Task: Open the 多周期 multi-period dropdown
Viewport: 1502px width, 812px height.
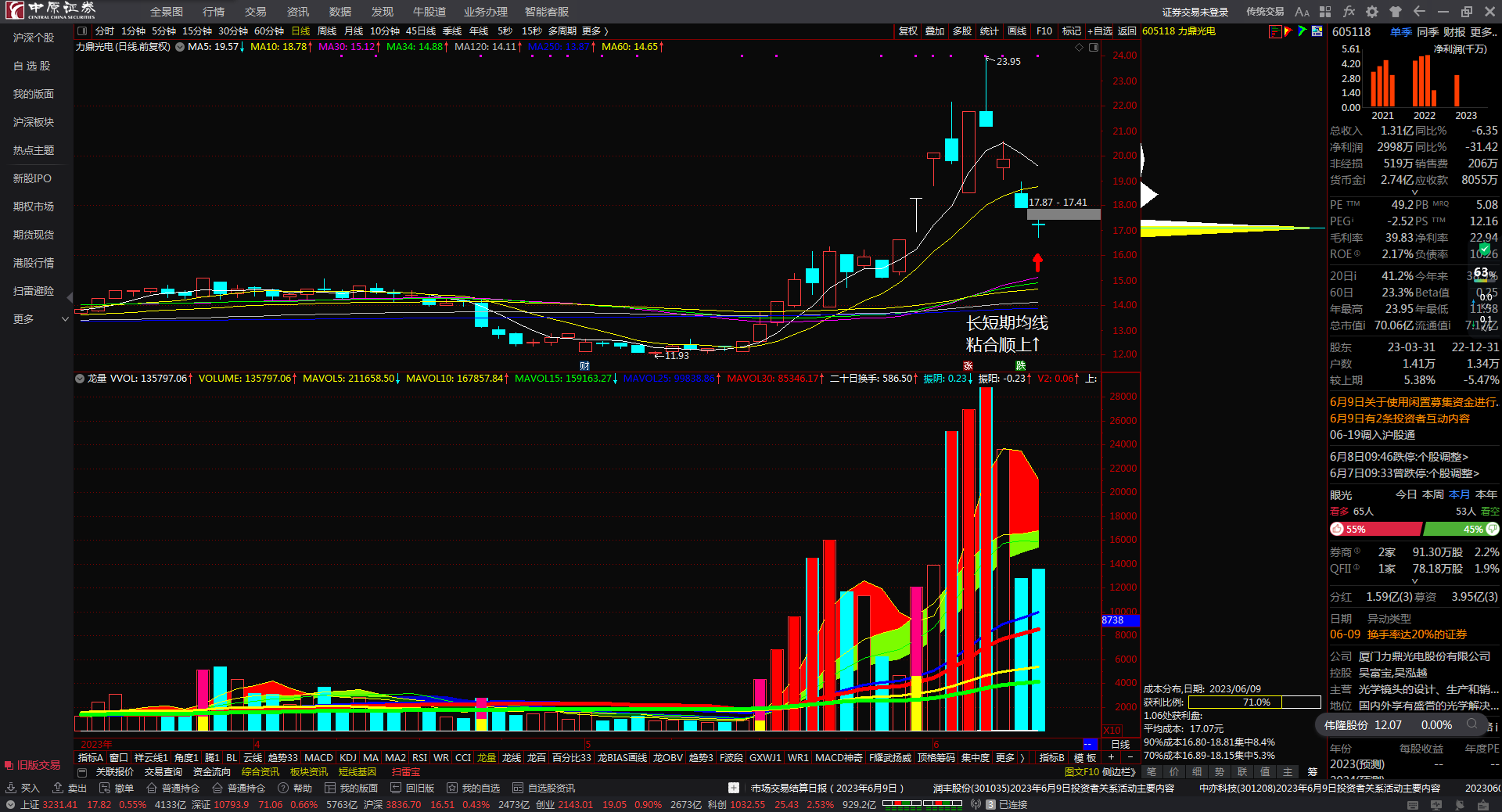Action: [562, 31]
